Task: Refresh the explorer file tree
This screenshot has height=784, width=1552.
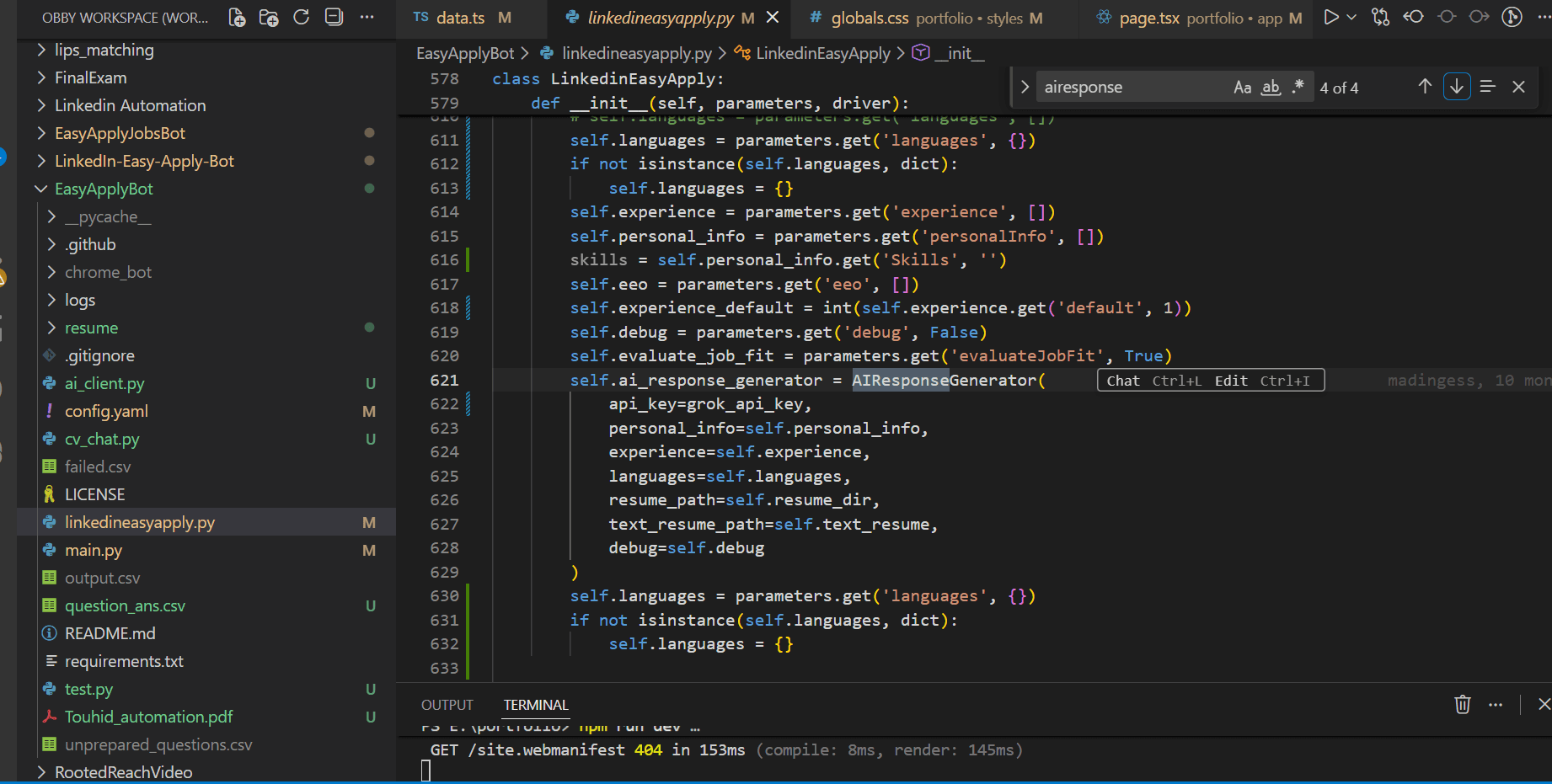Action: coord(301,18)
